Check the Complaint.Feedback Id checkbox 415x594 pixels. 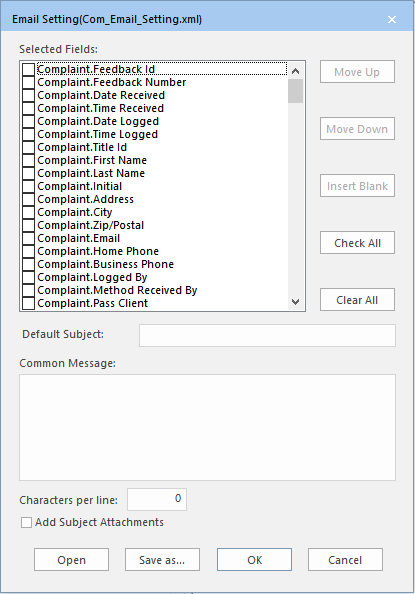28,70
